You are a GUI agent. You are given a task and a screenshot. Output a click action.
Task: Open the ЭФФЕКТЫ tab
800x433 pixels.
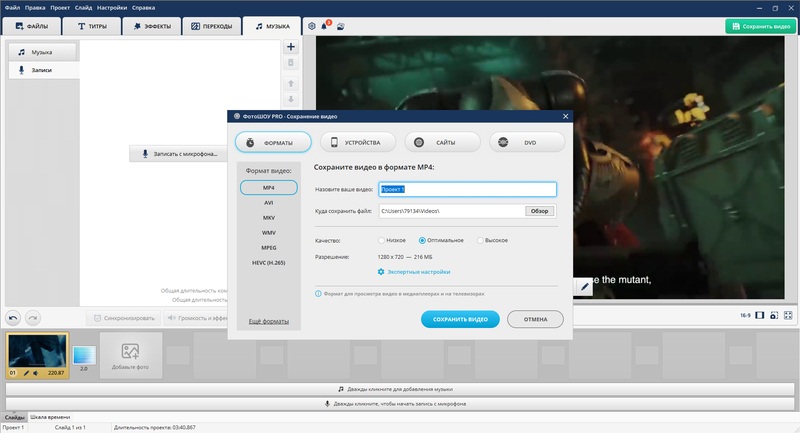(x=152, y=26)
